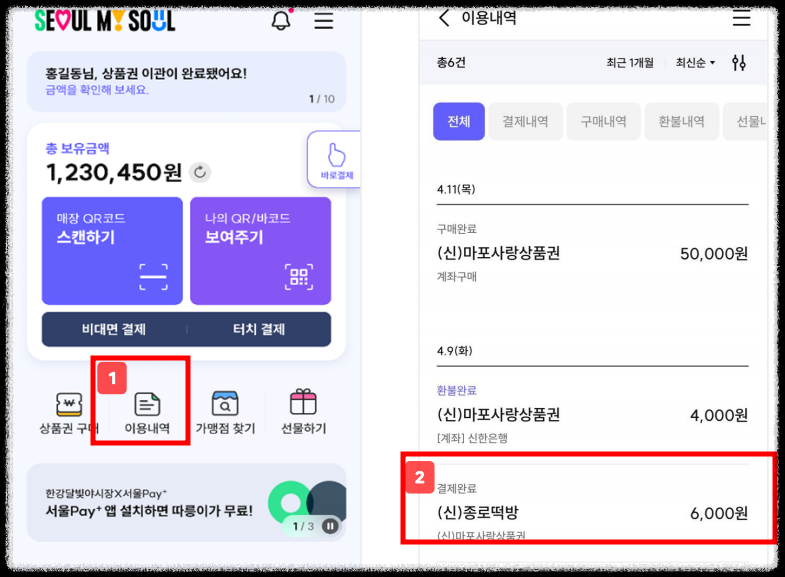Tap 매장 QR코드 스캔하기 card
The height and width of the screenshot is (577, 785).
pyautogui.click(x=112, y=251)
